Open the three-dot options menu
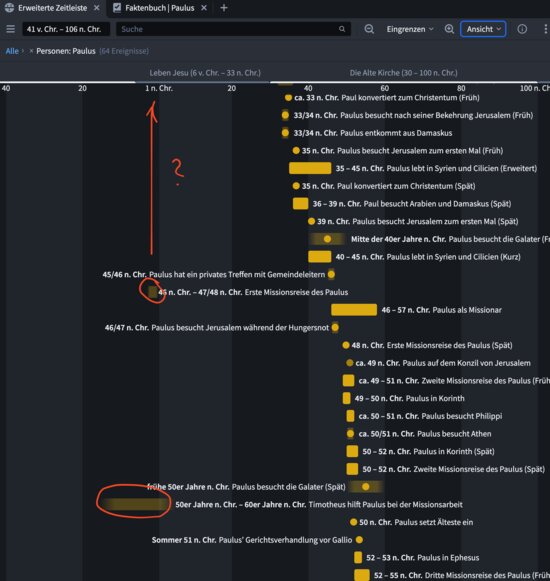This screenshot has height=581, width=550. (545, 29)
